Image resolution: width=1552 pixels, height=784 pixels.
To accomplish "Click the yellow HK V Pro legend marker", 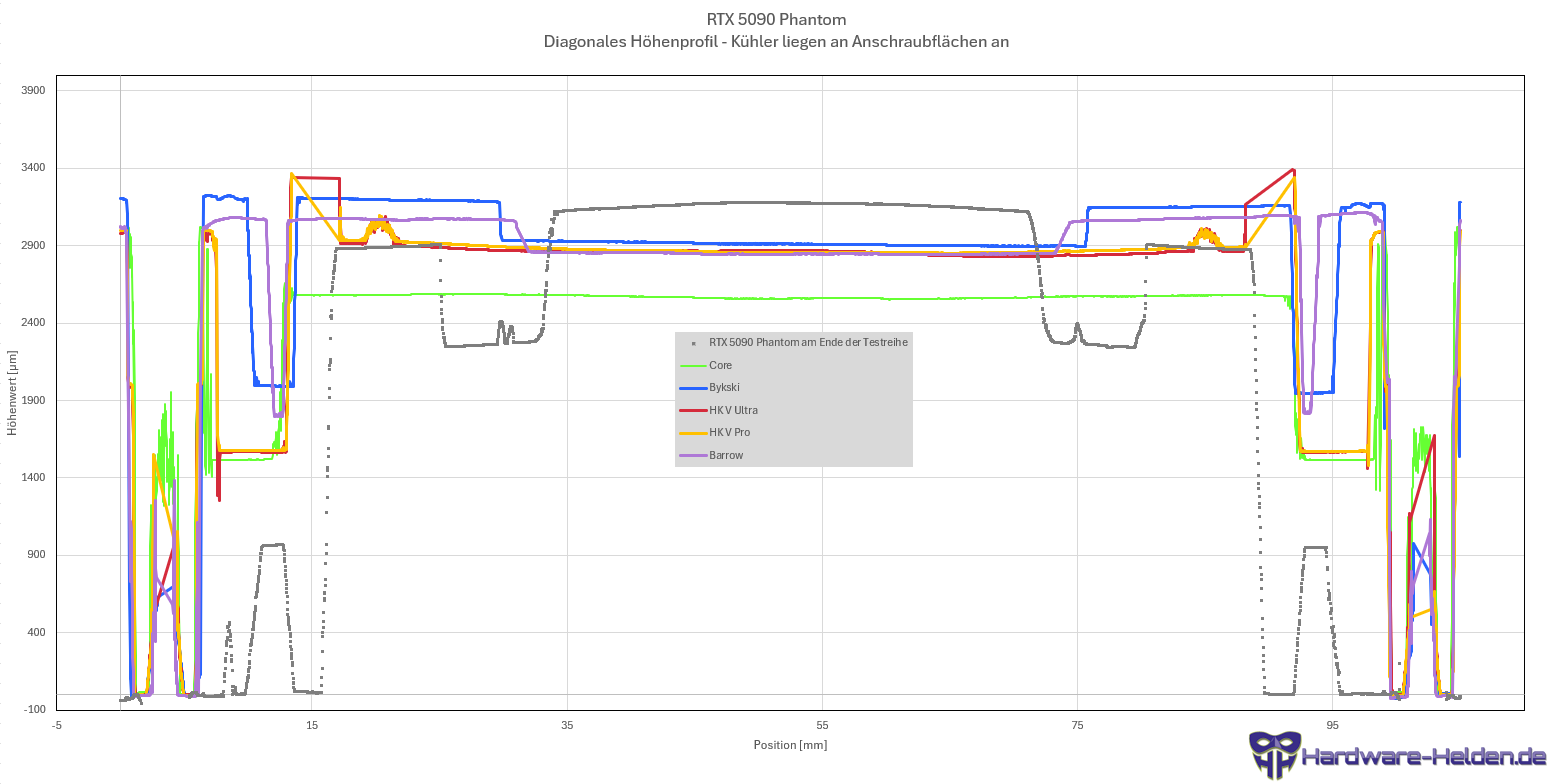I will point(692,433).
